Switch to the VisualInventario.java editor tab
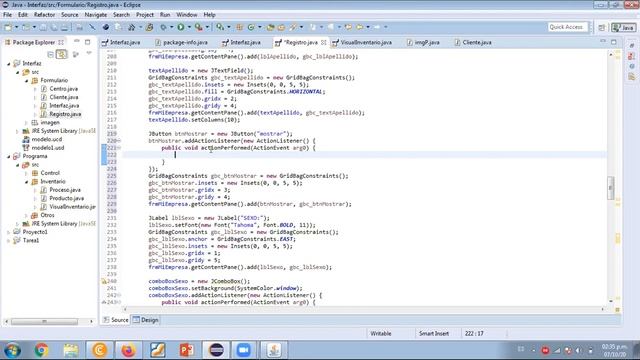 coord(362,42)
